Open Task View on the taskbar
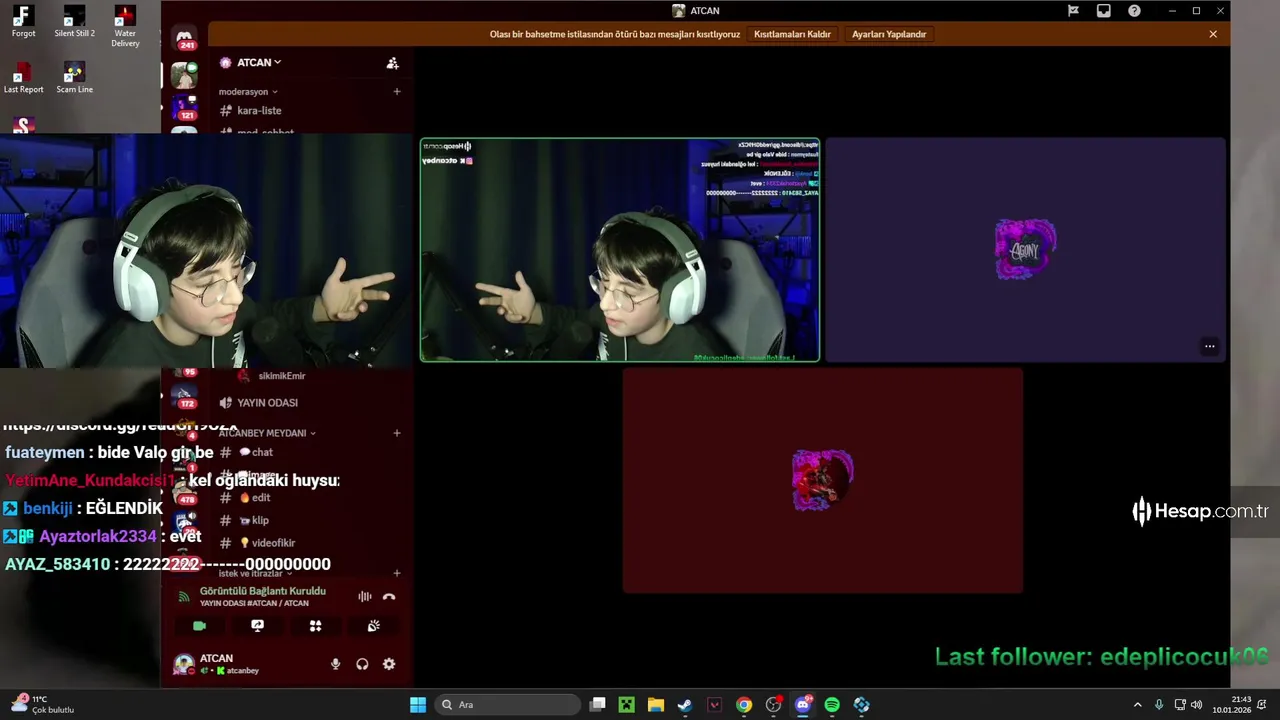The height and width of the screenshot is (720, 1280). (598, 705)
